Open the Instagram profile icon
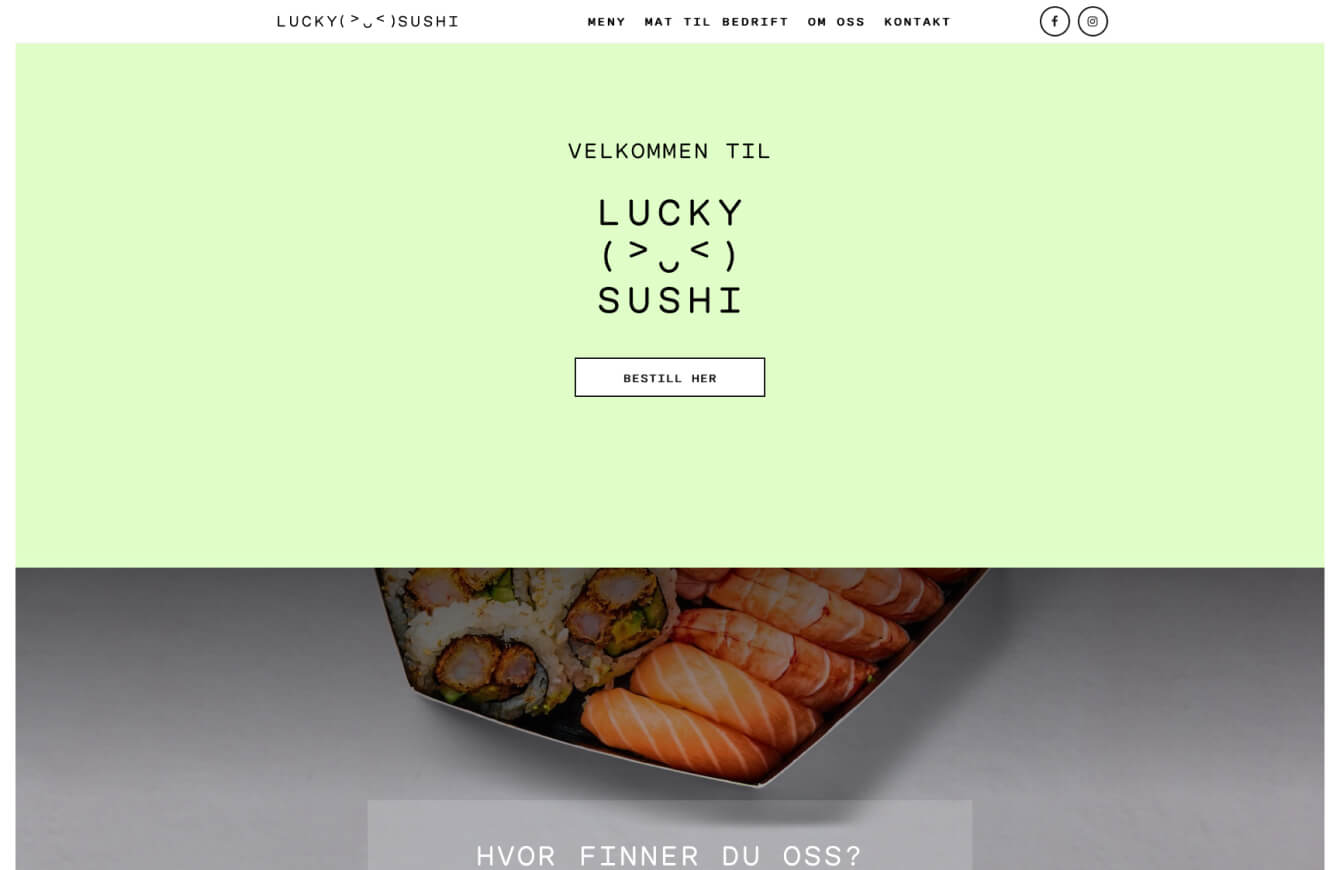The height and width of the screenshot is (870, 1340). 1092,21
